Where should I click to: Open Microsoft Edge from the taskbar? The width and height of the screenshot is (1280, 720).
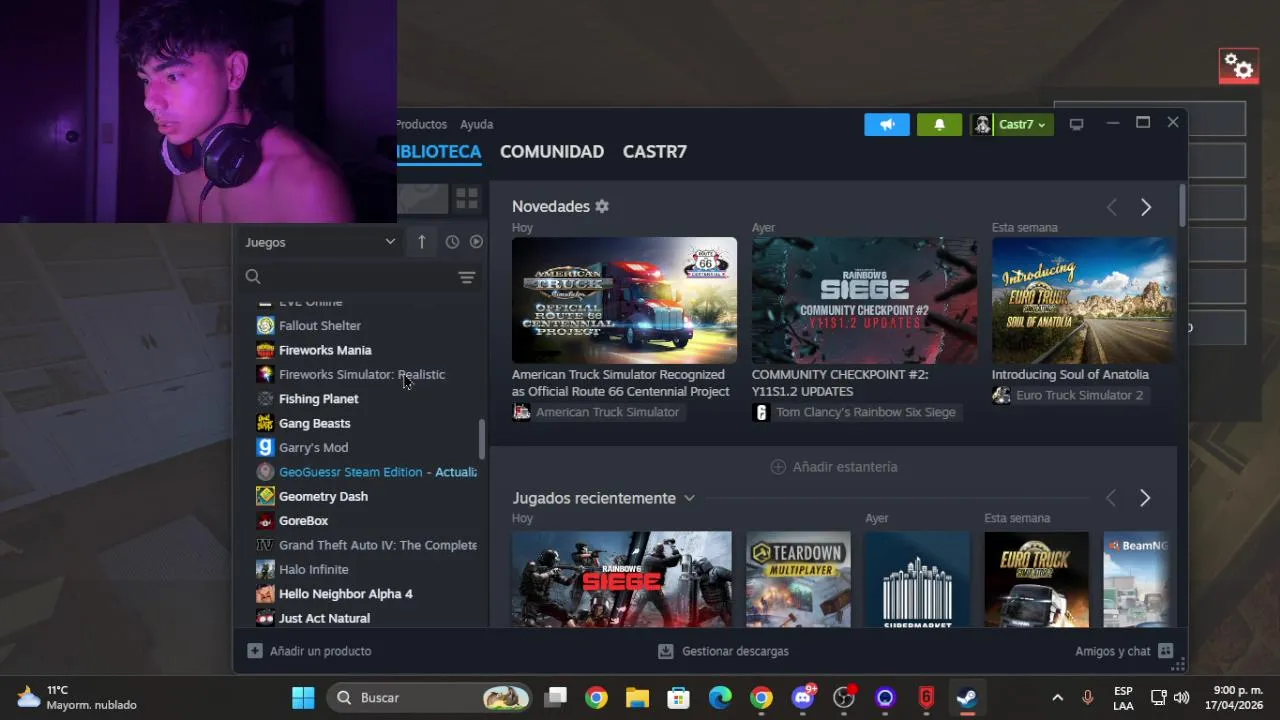pos(720,697)
